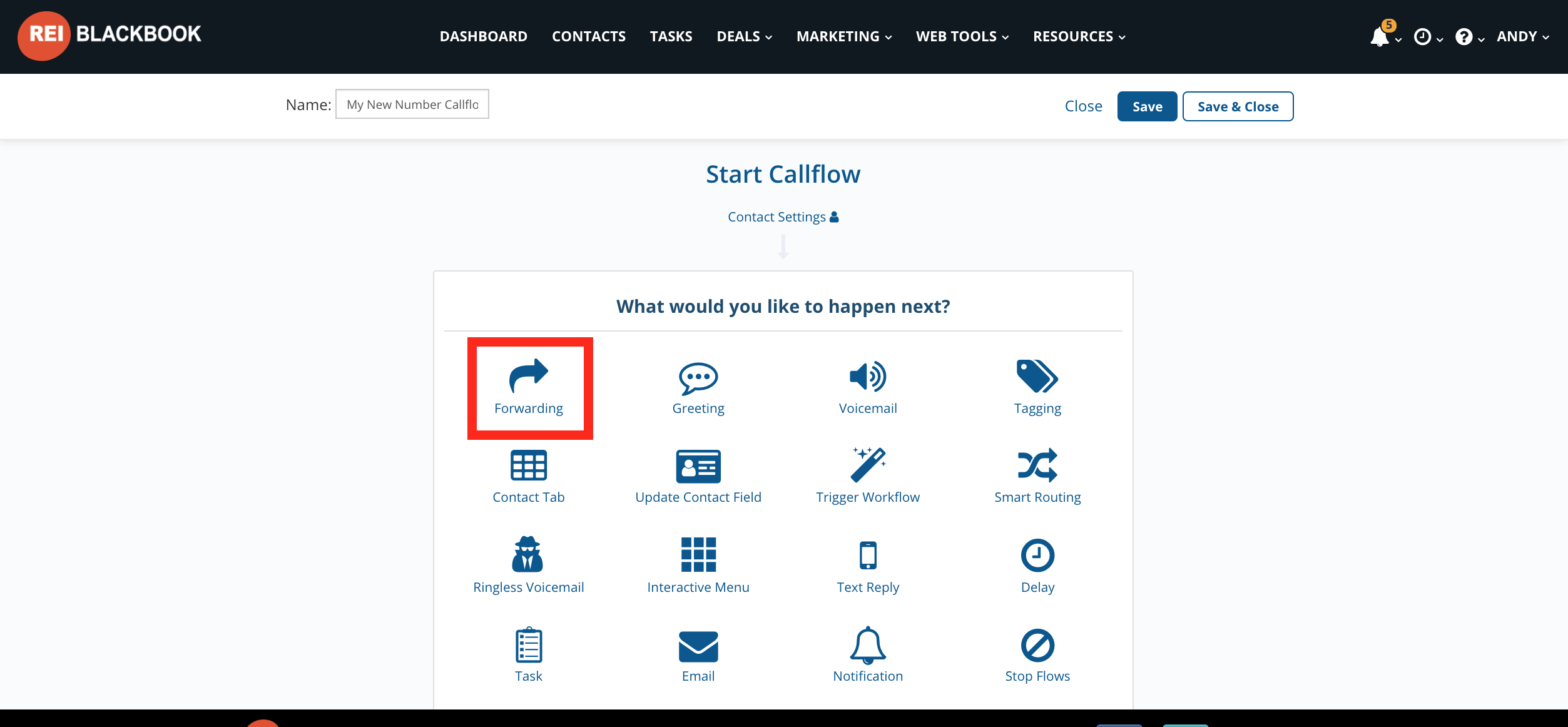The image size is (1568, 727).
Task: Select Update Contact Field card icon
Action: click(698, 466)
